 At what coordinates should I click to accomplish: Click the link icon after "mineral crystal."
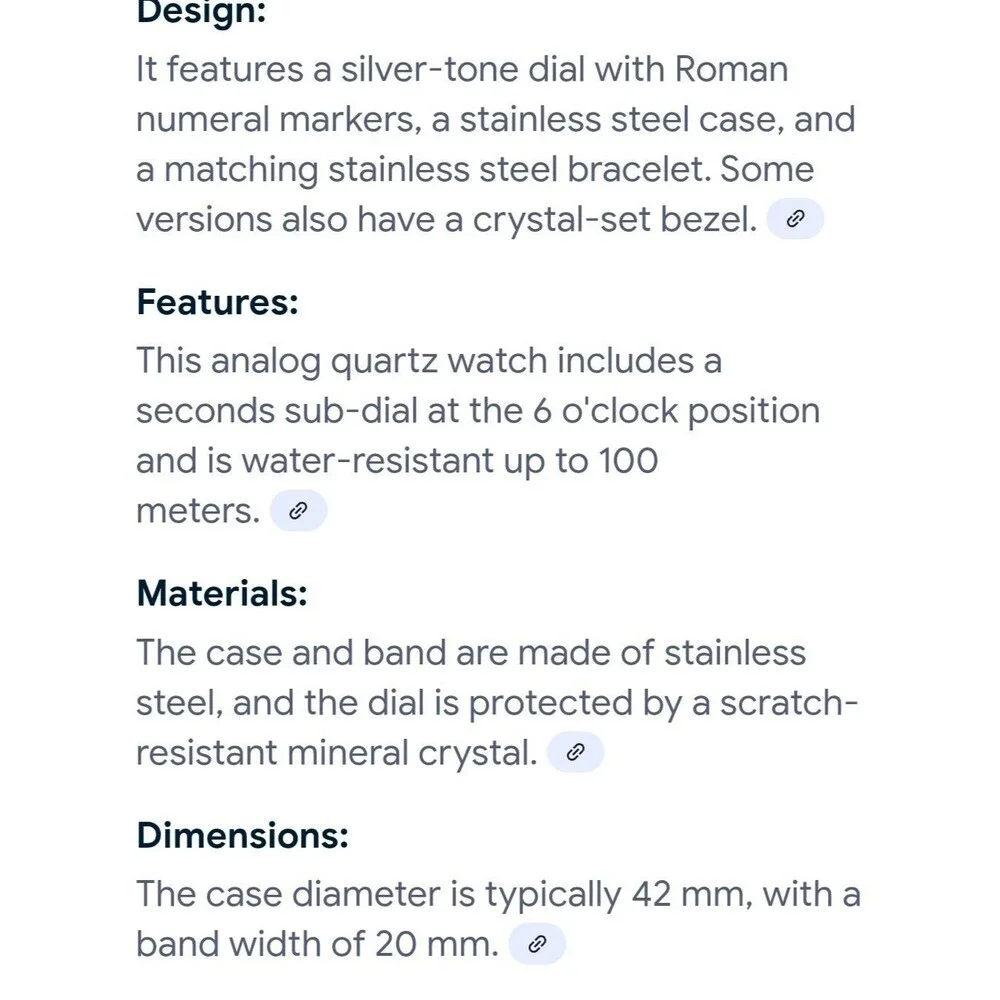pyautogui.click(x=575, y=752)
